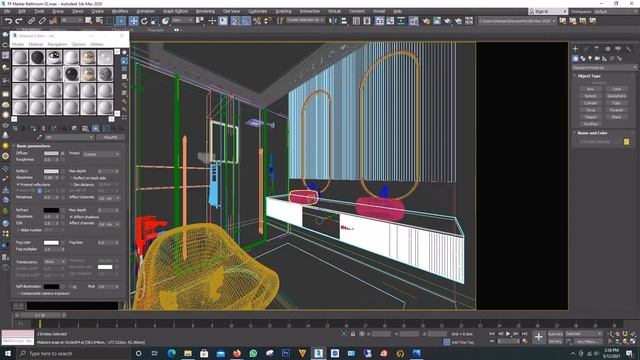Click the black Refract color swatch
The height and width of the screenshot is (360, 640).
[51, 210]
